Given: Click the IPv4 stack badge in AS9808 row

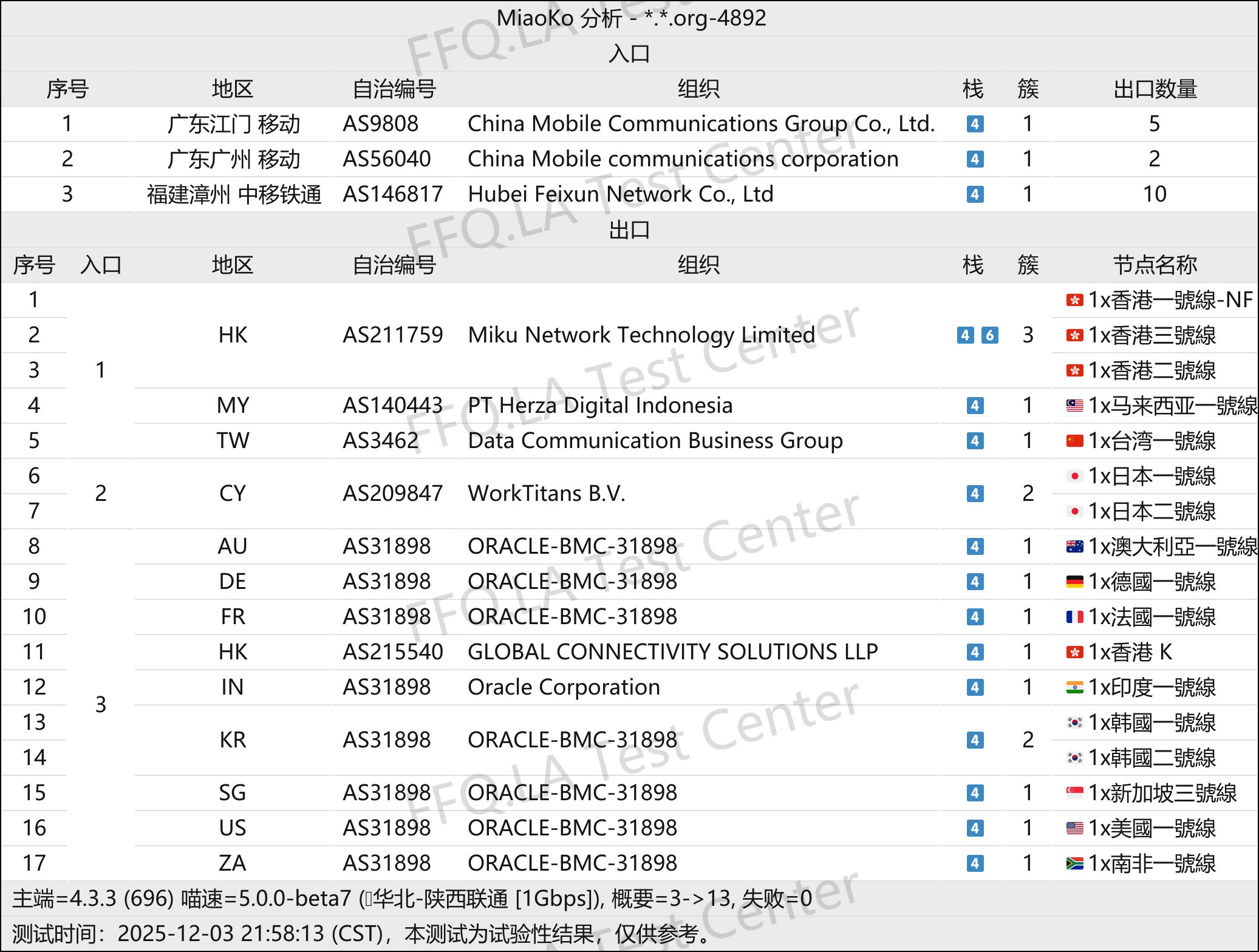Looking at the screenshot, I should [975, 124].
